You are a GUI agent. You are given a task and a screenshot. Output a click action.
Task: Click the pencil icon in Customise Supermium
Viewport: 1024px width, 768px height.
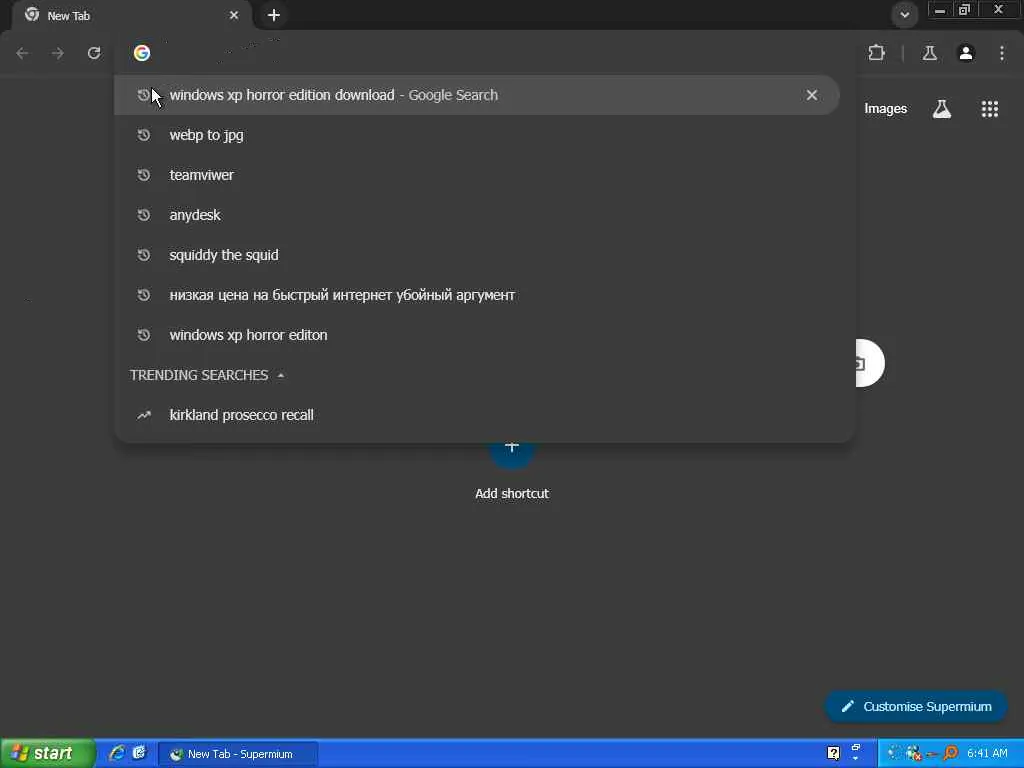847,707
